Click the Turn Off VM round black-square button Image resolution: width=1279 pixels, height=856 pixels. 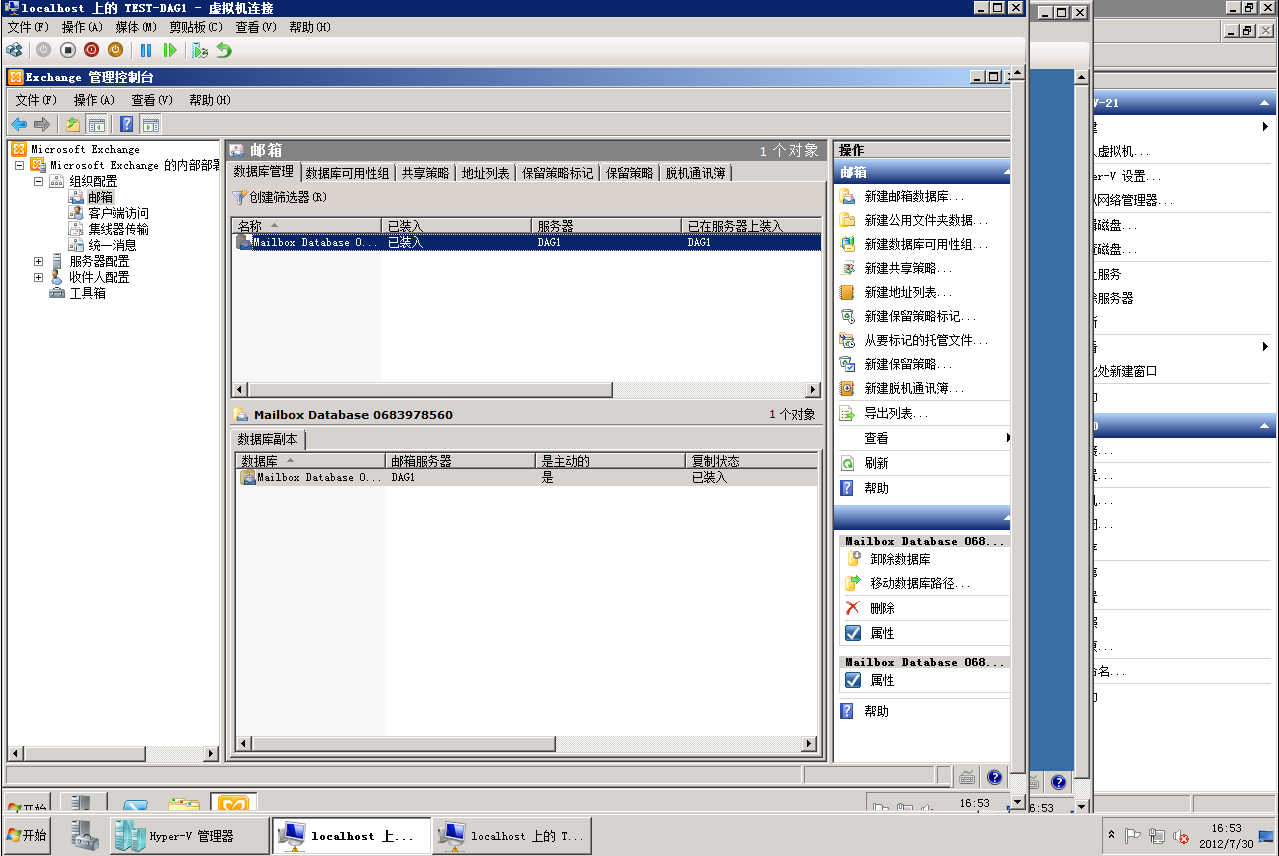coord(68,50)
